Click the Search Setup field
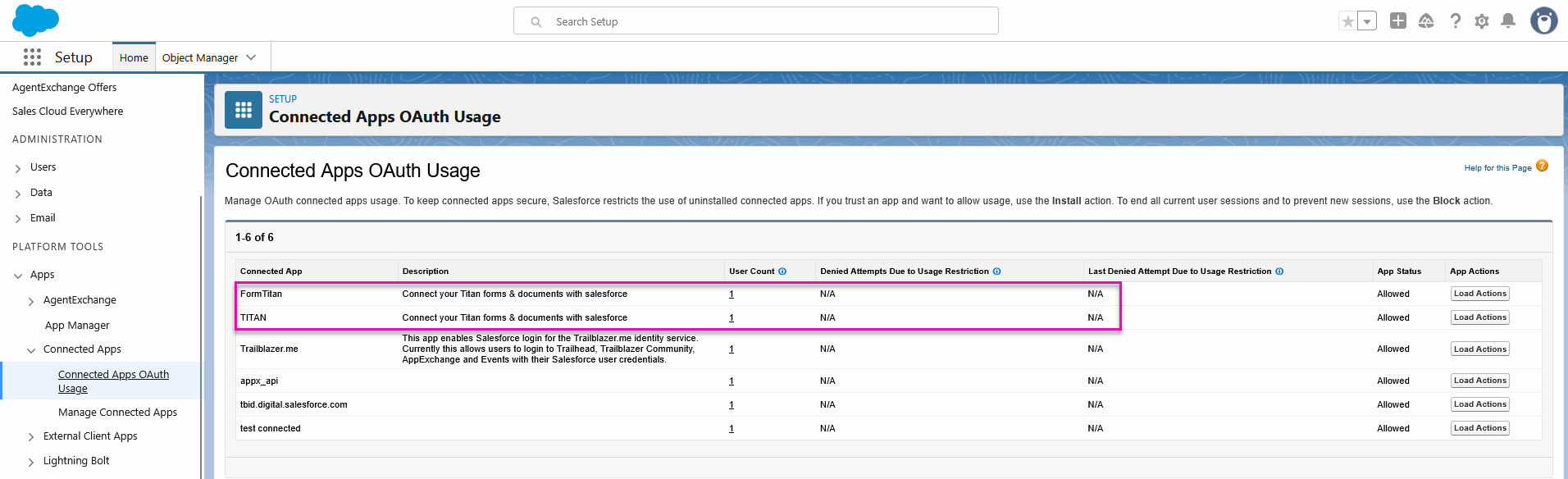 [x=756, y=21]
